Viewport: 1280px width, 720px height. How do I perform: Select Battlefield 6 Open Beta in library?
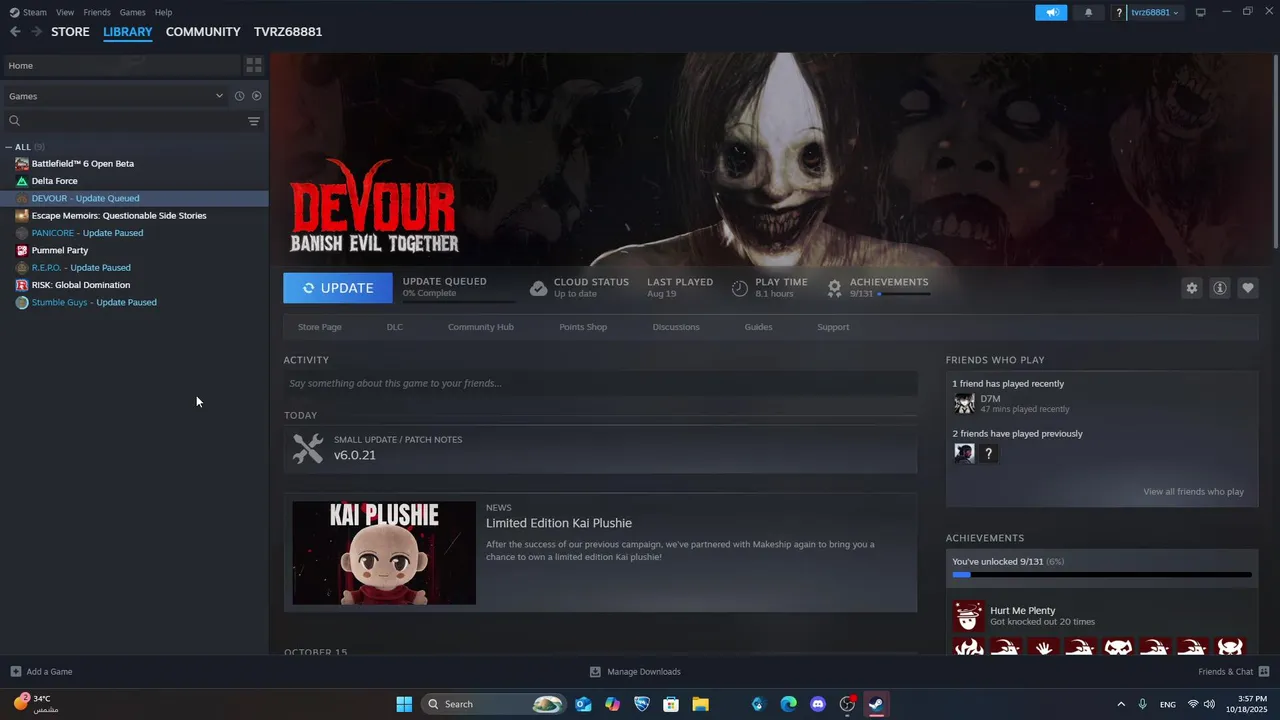(x=134, y=164)
